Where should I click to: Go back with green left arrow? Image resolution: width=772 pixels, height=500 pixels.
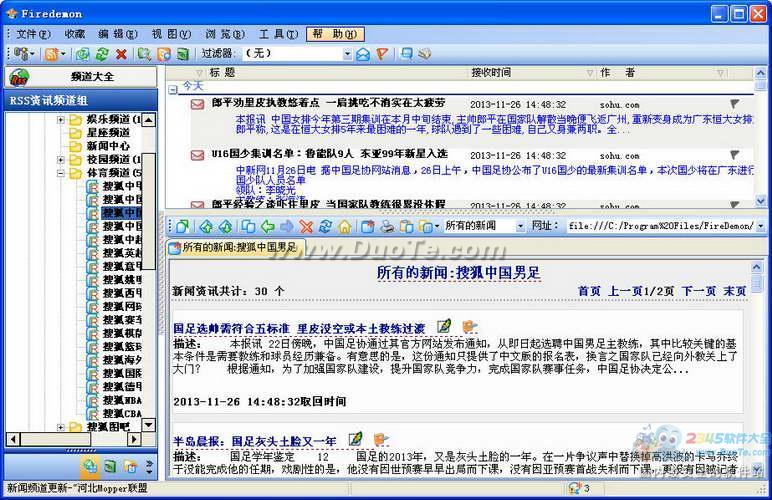coord(268,226)
